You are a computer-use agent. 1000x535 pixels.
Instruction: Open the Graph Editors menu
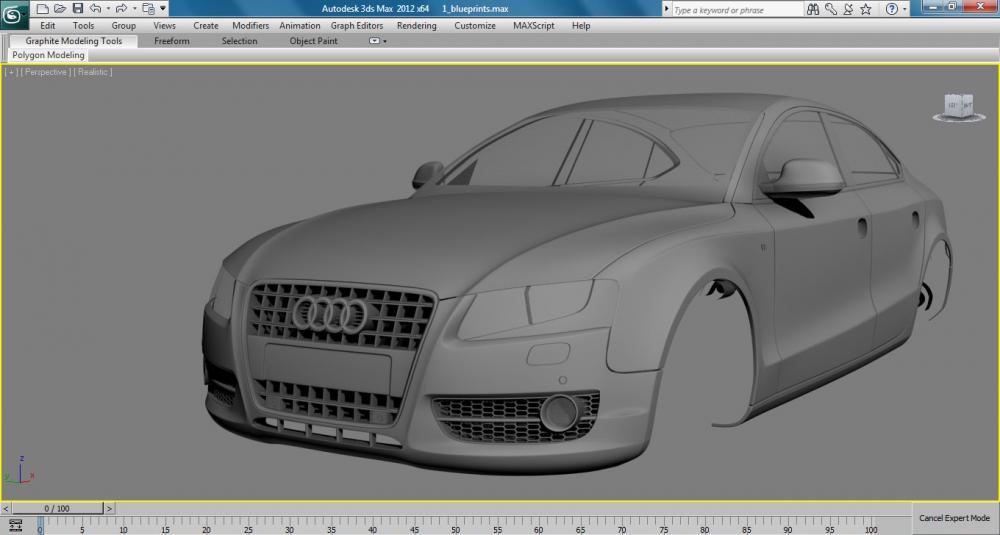[357, 26]
